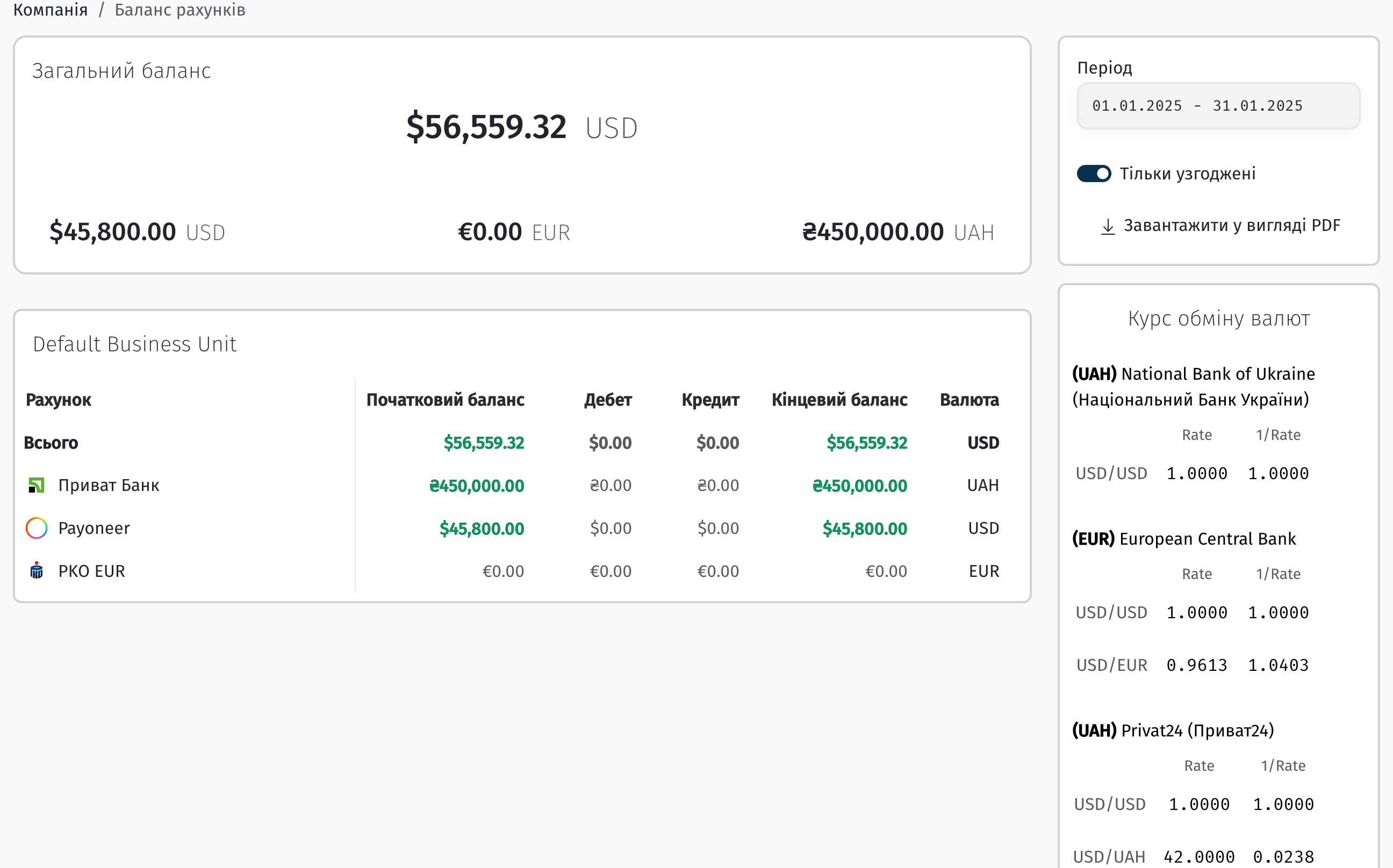
Task: Click the Початковий баланс column header
Action: click(445, 400)
